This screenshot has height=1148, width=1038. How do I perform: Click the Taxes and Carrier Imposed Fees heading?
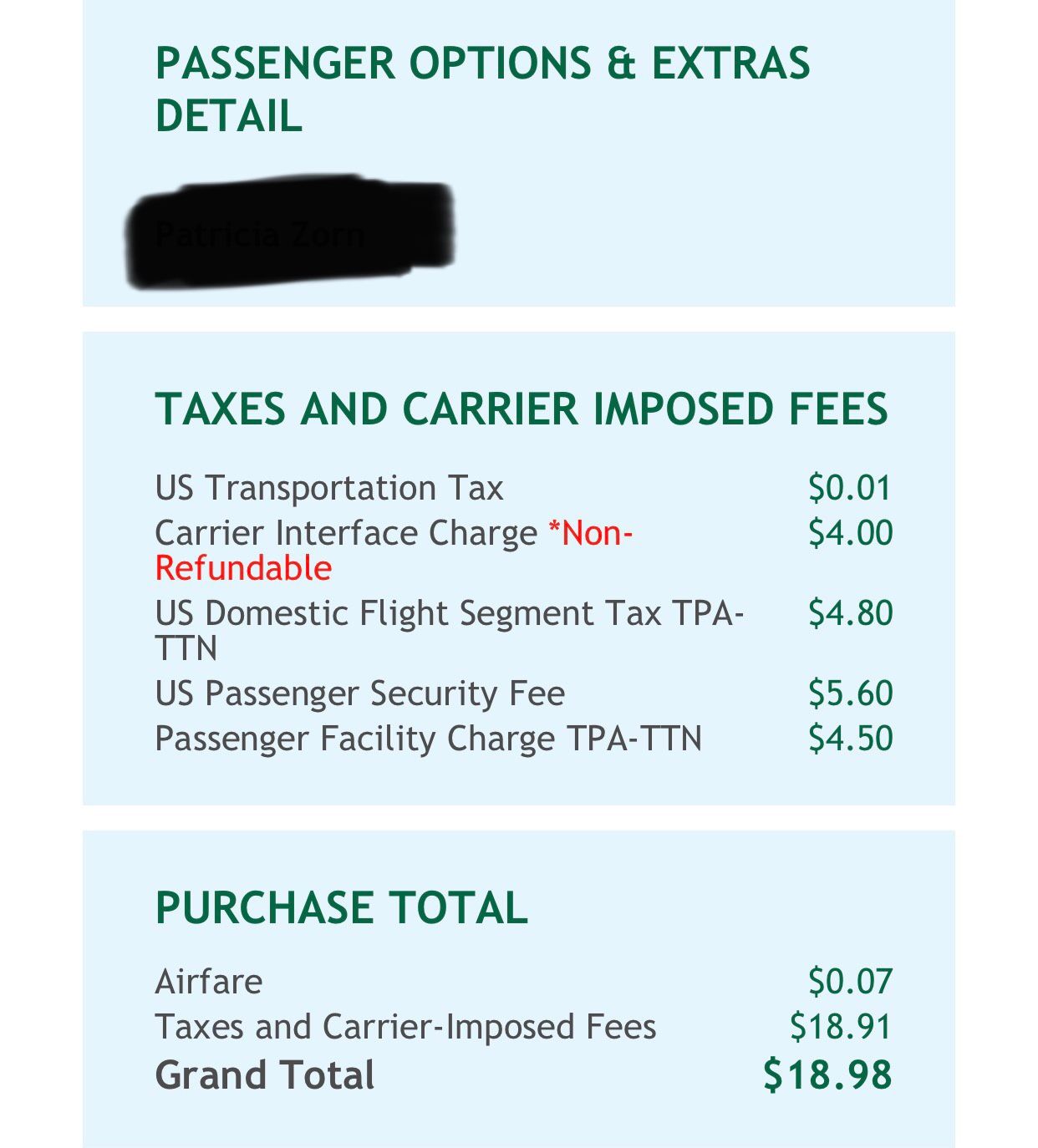(x=522, y=409)
